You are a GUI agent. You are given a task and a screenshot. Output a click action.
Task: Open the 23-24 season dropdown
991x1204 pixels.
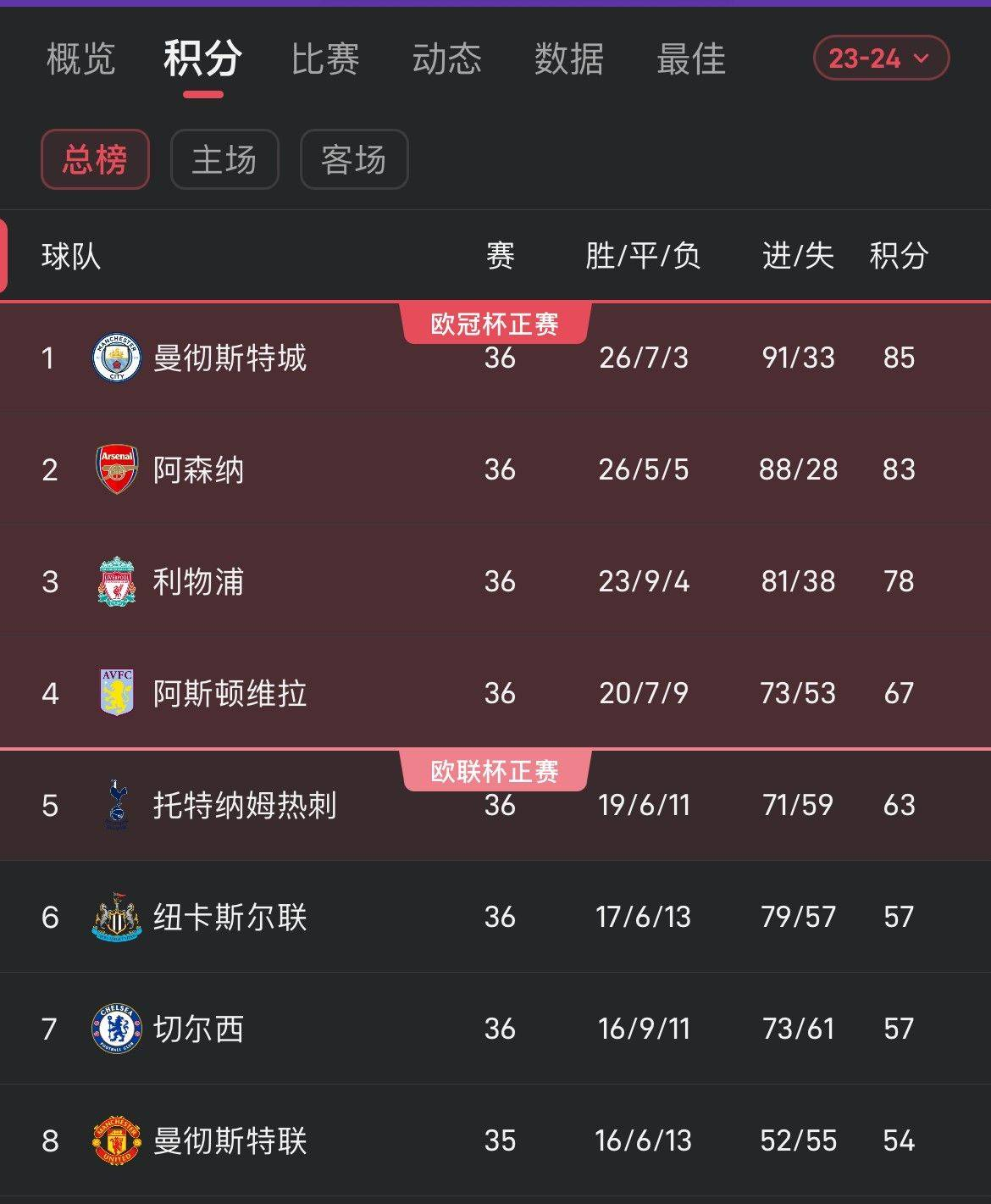pyautogui.click(x=881, y=58)
